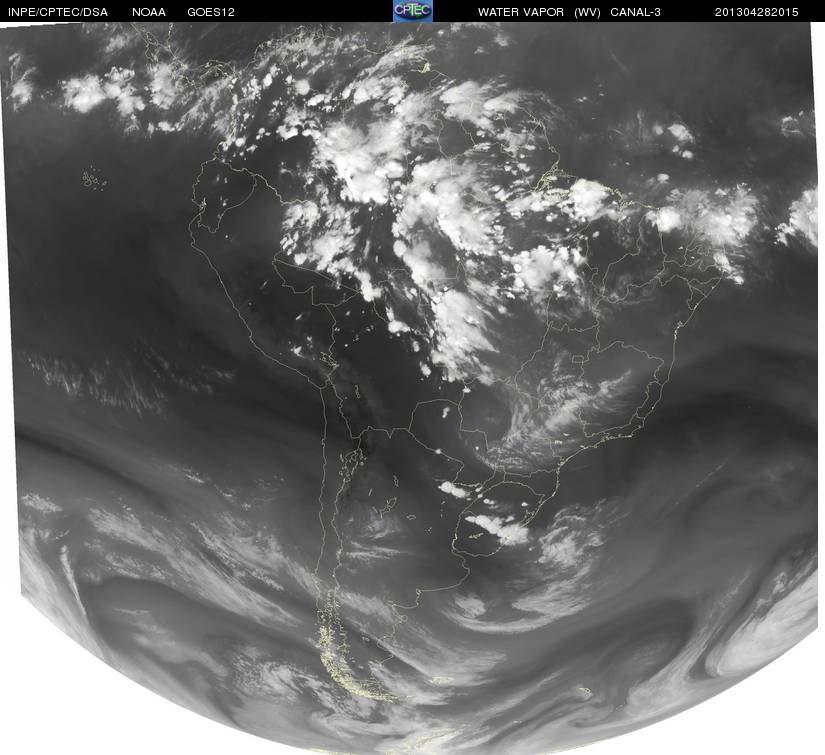Select the INPE/CPTEC/DSA header text
825x755 pixels.
[x=57, y=12]
